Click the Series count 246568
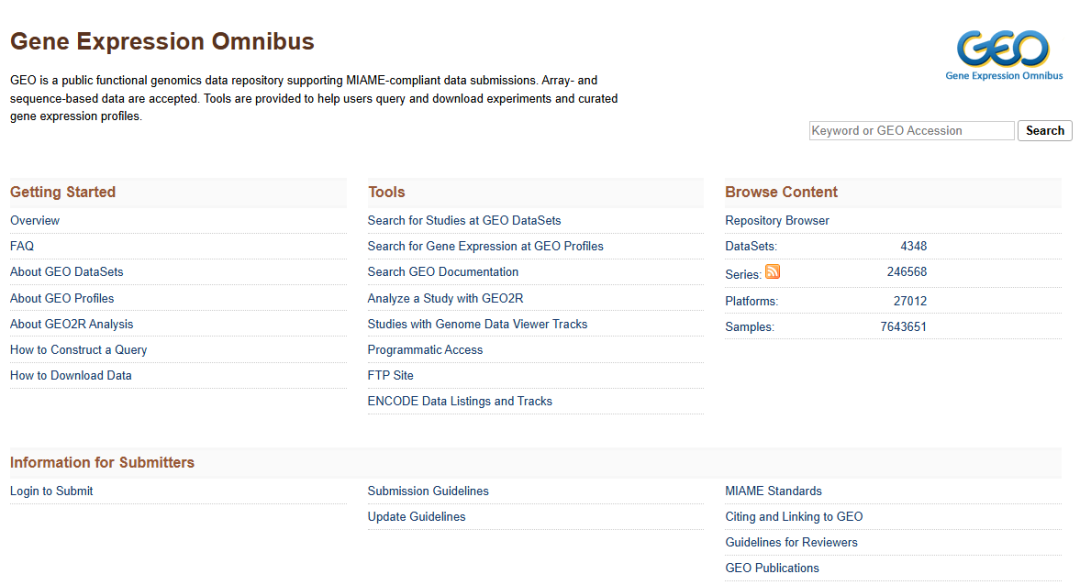This screenshot has height=585, width=1080. (906, 271)
